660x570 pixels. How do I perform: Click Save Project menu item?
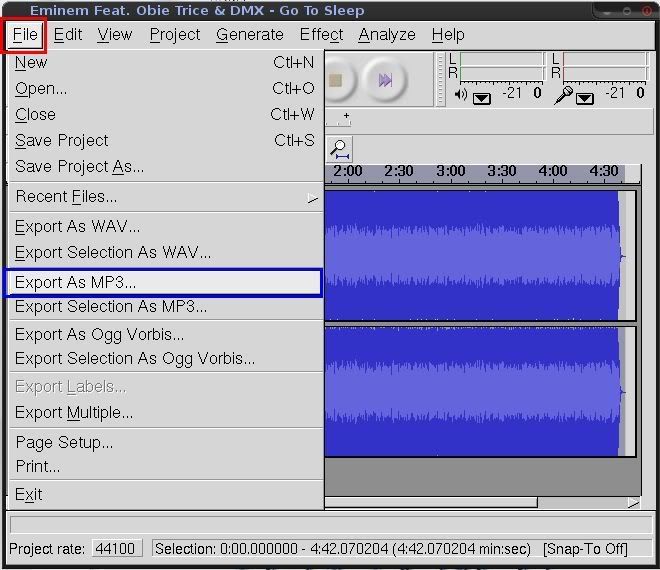click(165, 141)
